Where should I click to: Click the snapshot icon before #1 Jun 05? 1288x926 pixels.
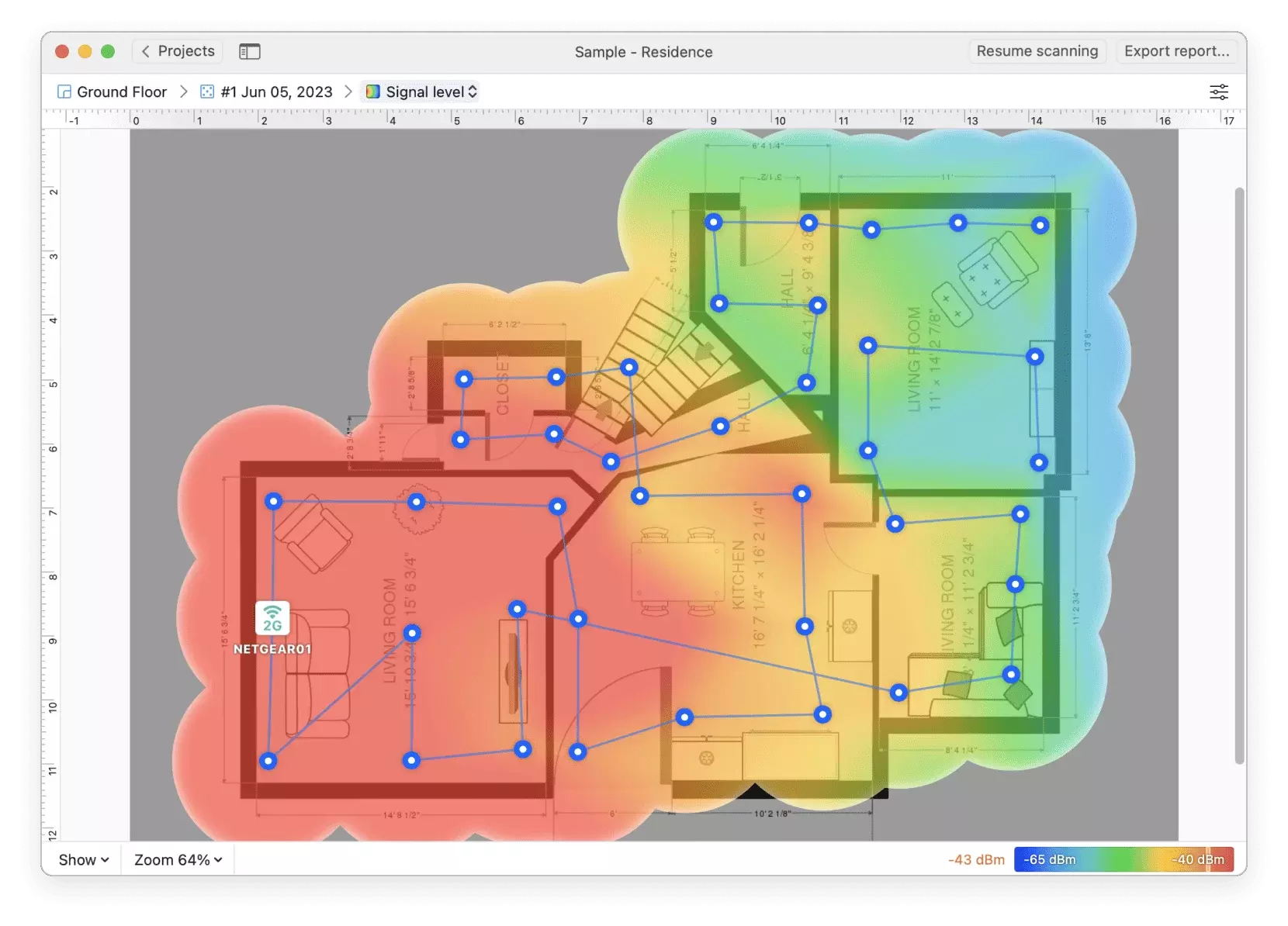point(207,92)
